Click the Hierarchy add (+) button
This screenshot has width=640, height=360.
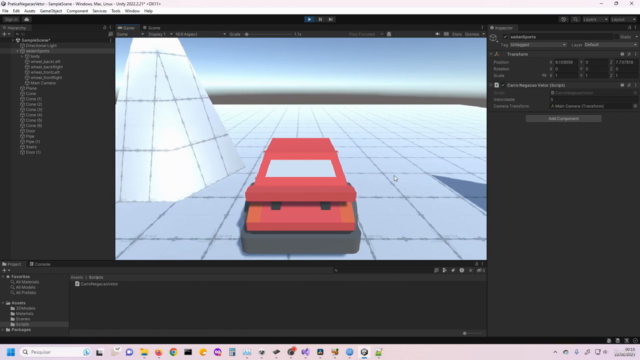[6, 34]
